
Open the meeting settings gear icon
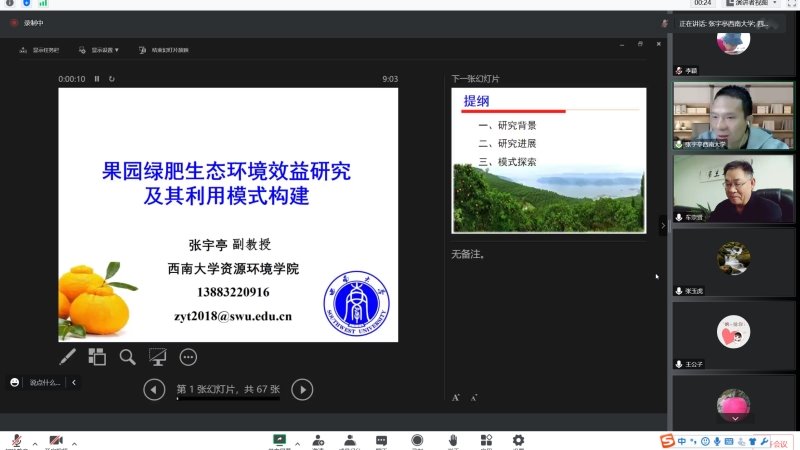coord(518,440)
